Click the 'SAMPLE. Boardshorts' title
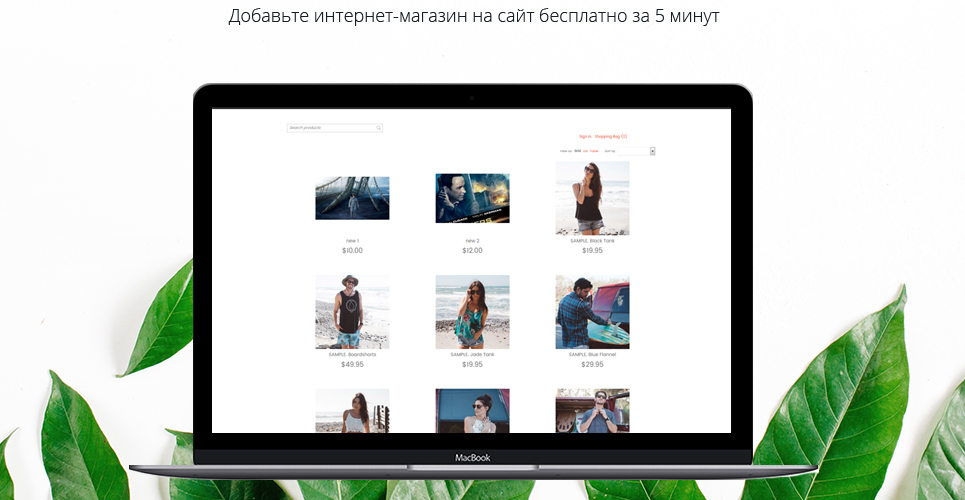 click(352, 355)
